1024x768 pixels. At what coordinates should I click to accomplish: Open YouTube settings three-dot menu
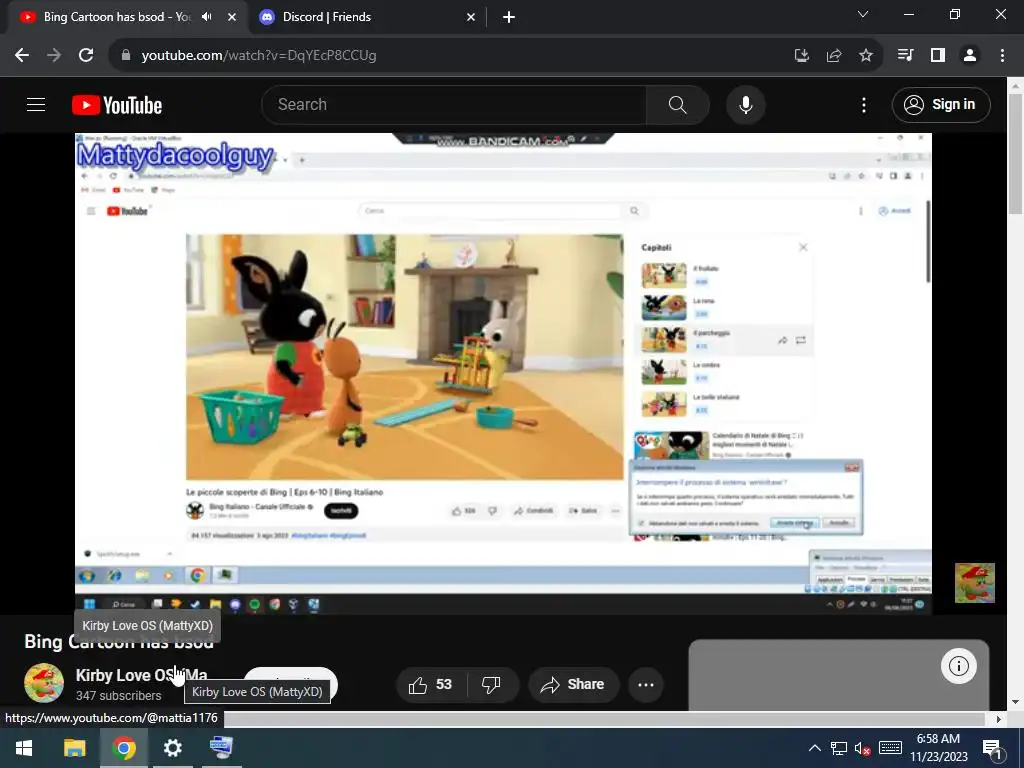click(x=864, y=104)
